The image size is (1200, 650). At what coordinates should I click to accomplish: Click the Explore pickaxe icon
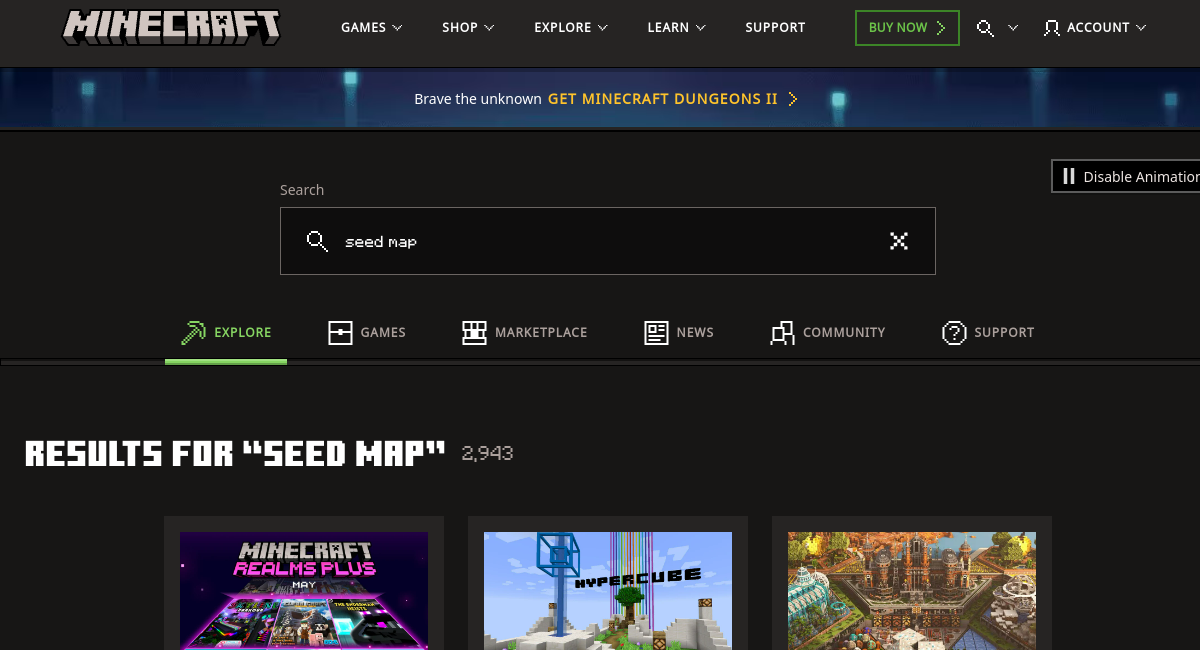(x=193, y=332)
